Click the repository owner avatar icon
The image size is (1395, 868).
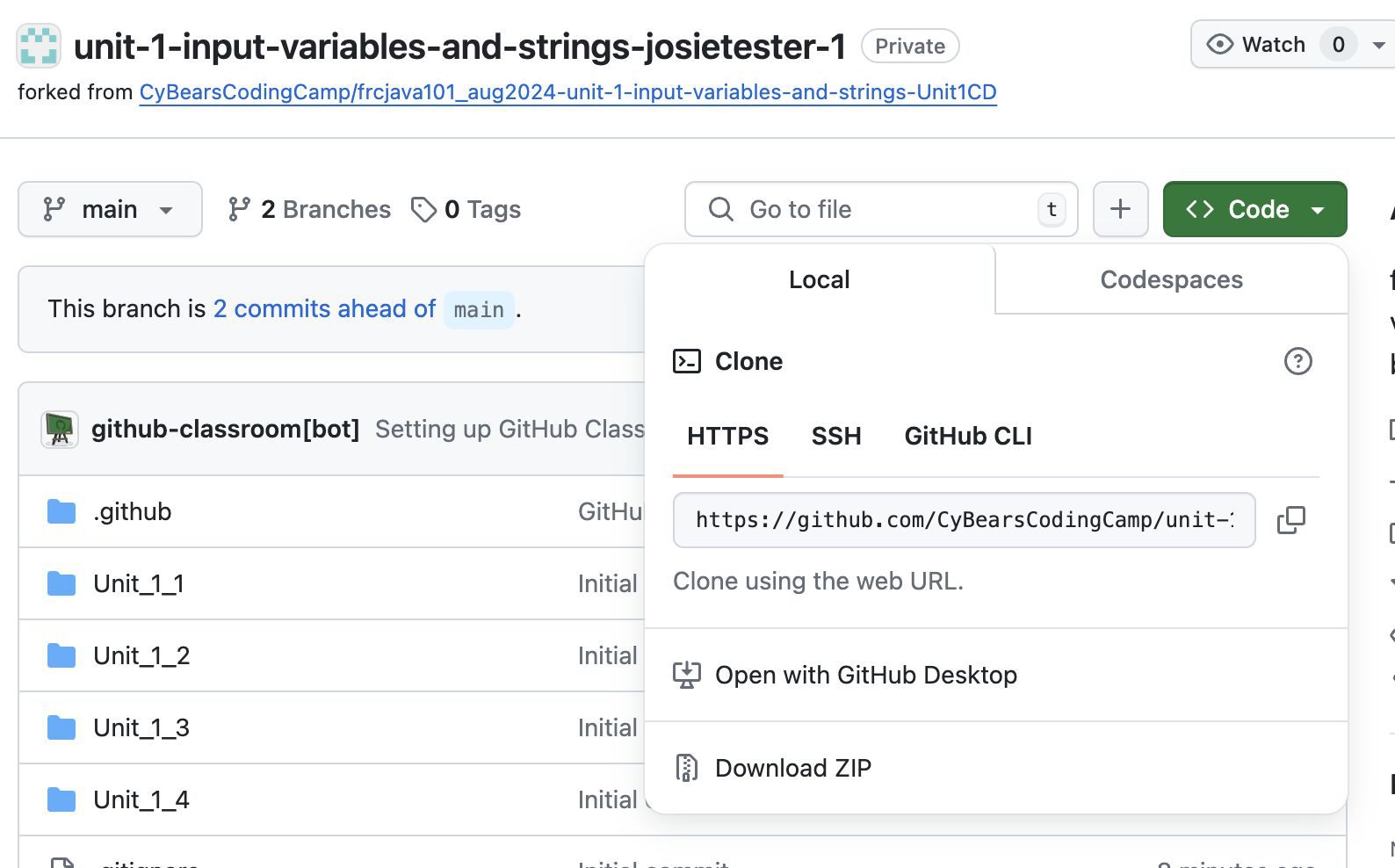click(x=39, y=46)
